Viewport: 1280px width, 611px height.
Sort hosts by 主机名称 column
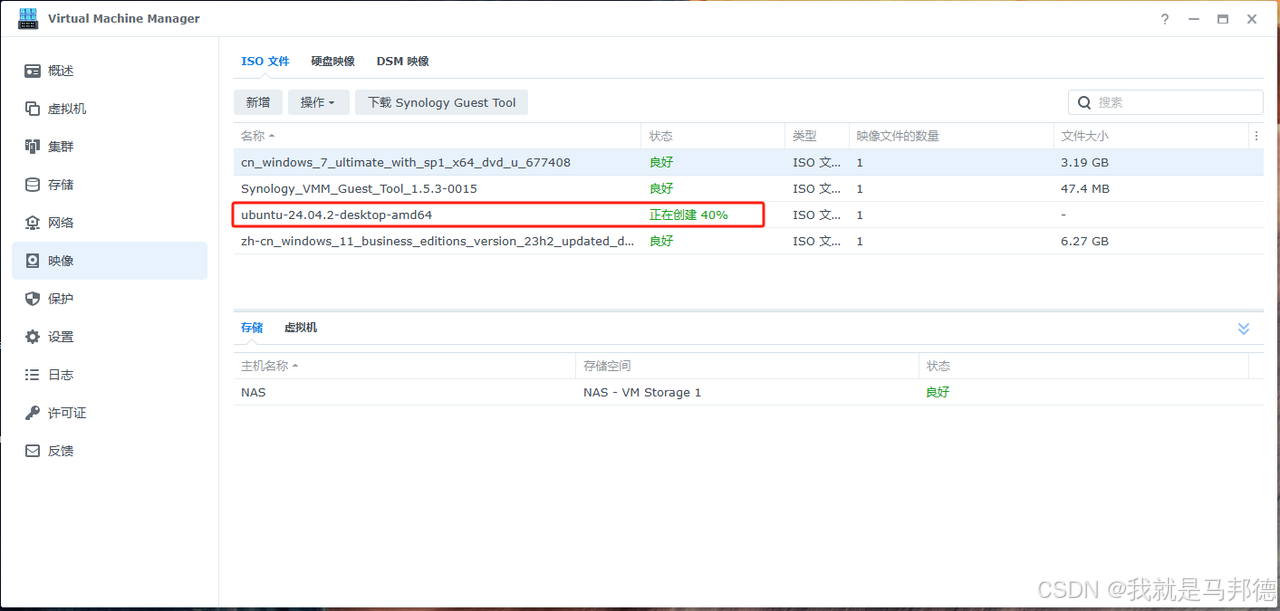[x=405, y=366]
